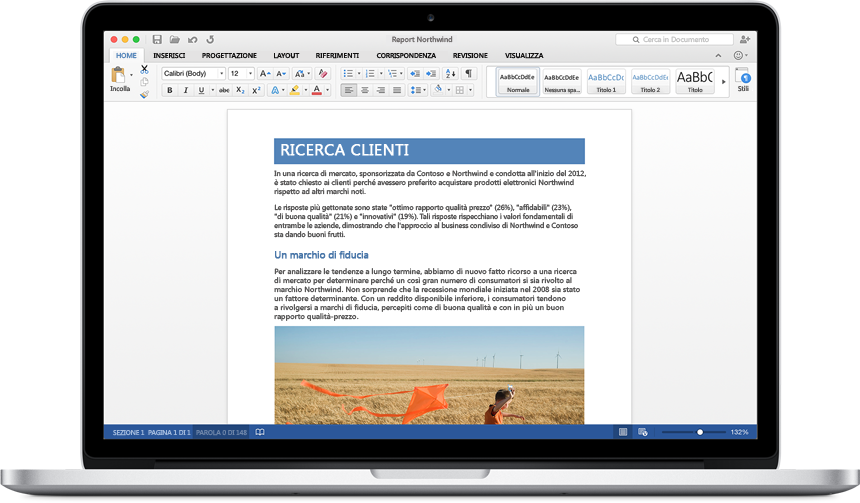Cut selection with scissors icon
Viewport: 860px width, 503px height.
144,70
